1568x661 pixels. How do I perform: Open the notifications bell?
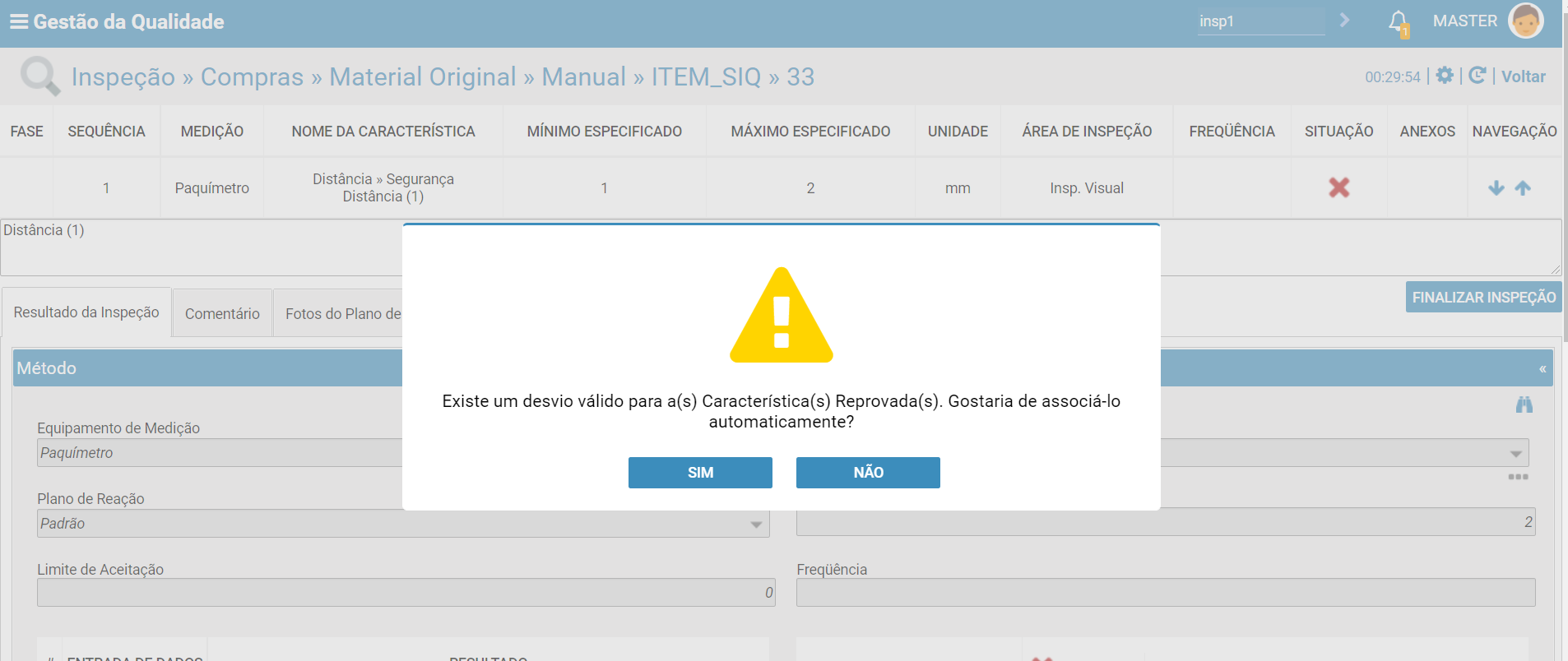pyautogui.click(x=1399, y=22)
